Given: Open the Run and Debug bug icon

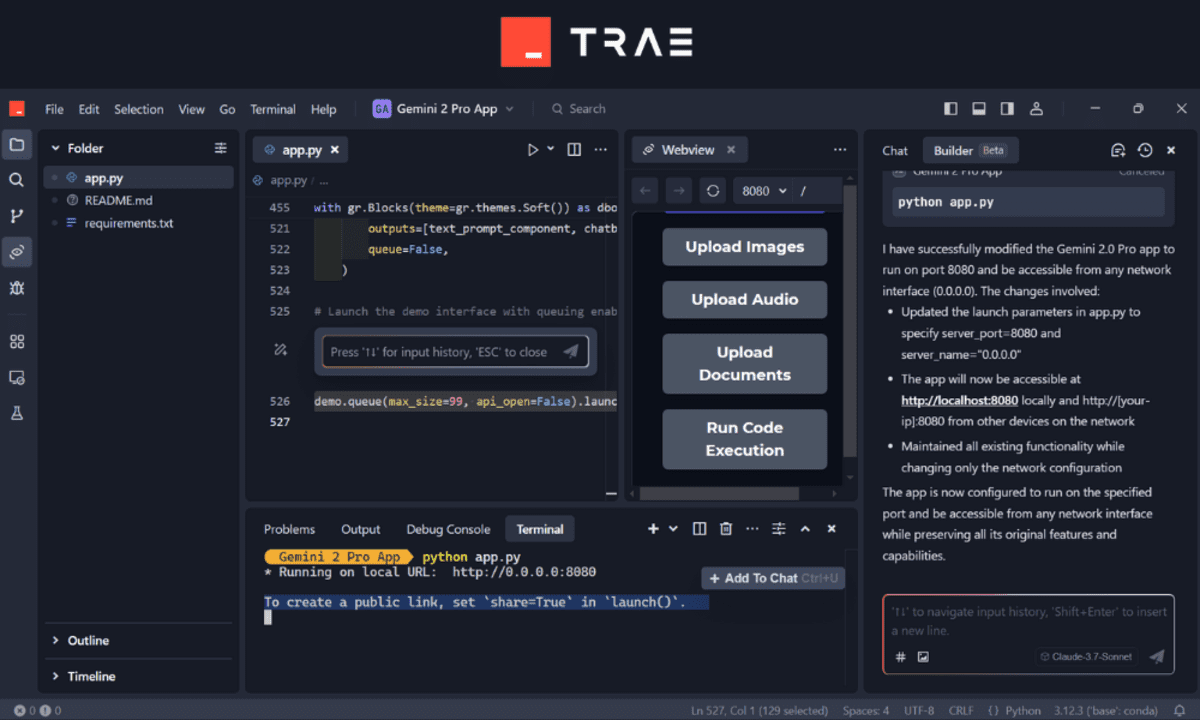Looking at the screenshot, I should [x=16, y=288].
